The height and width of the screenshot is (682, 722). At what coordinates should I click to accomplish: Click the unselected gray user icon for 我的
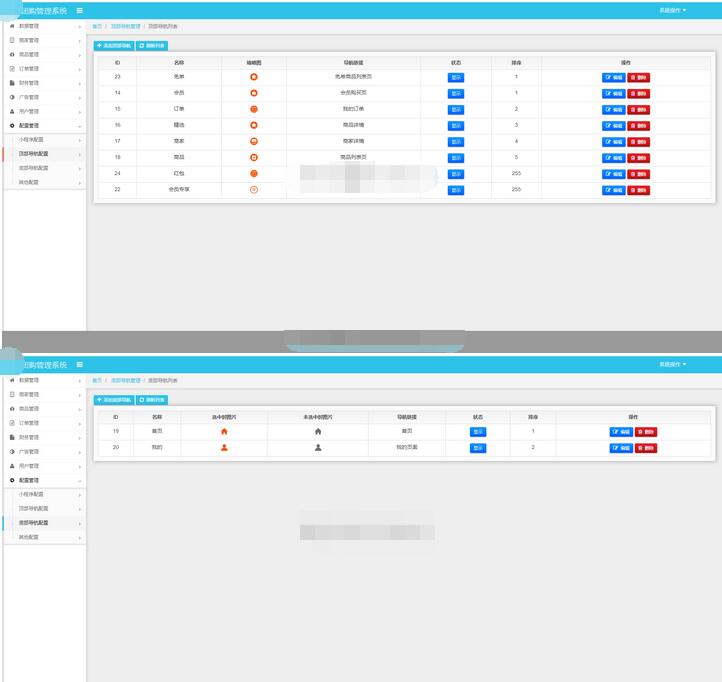(x=318, y=447)
